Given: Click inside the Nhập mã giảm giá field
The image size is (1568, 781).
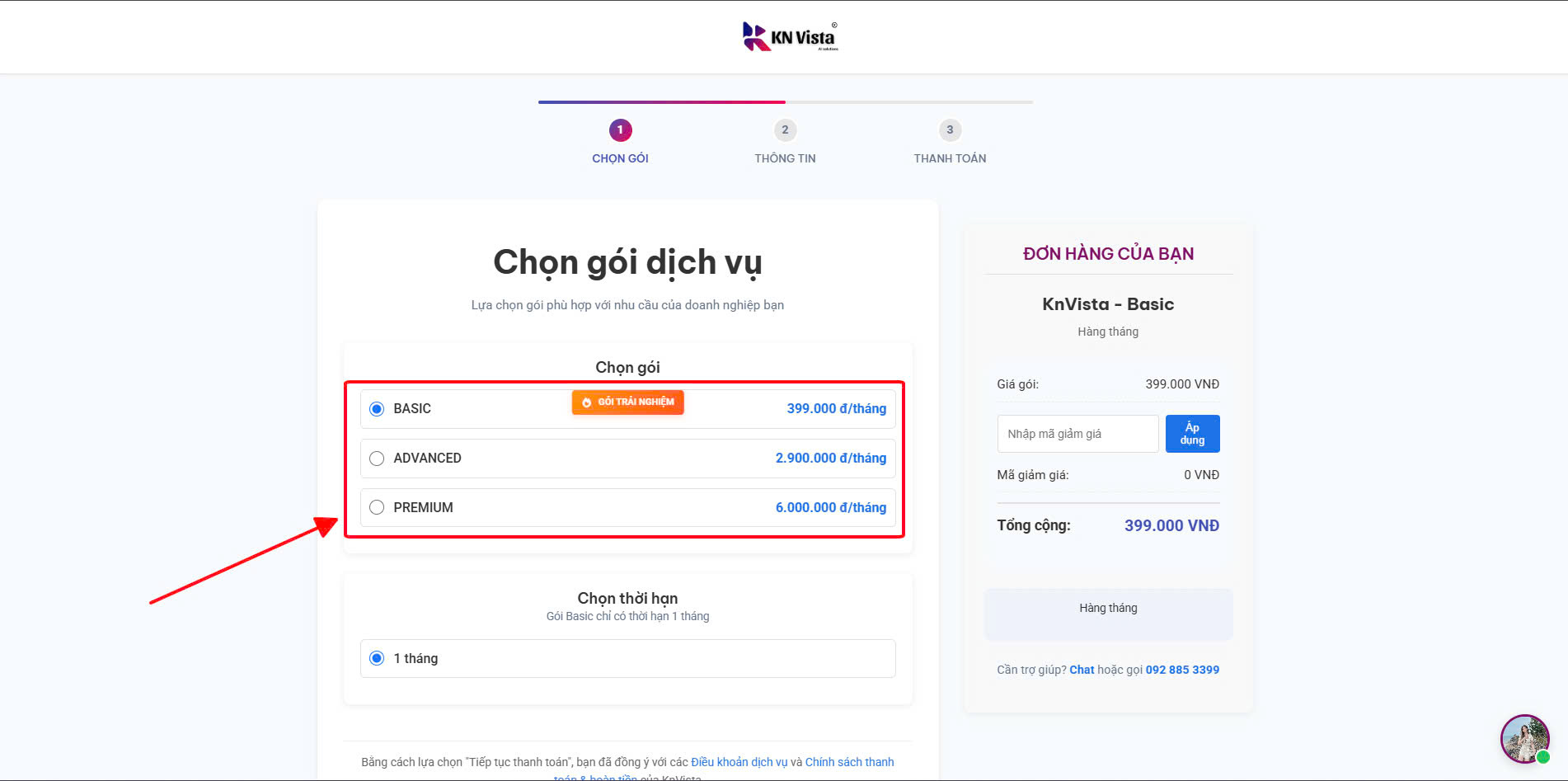Looking at the screenshot, I should (x=1077, y=433).
